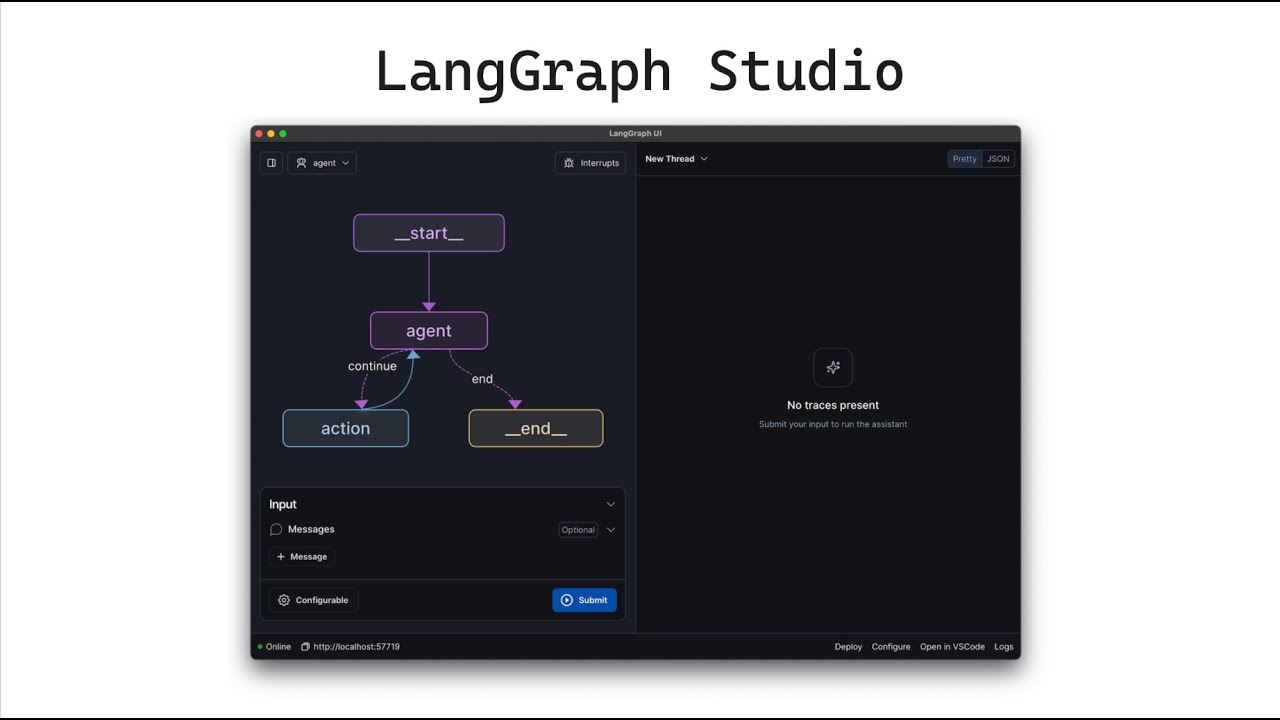Switch the view to JSON
This screenshot has width=1280, height=720.
coord(998,159)
